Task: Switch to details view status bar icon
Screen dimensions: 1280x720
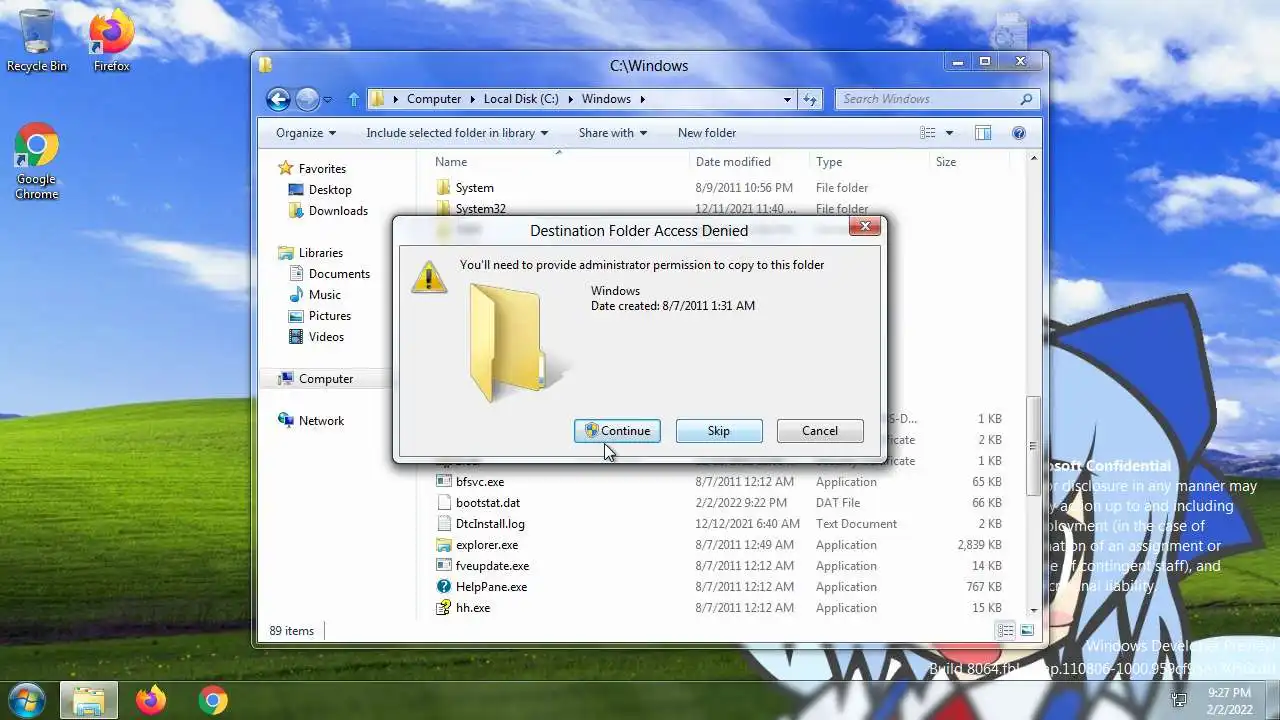Action: tap(1006, 631)
